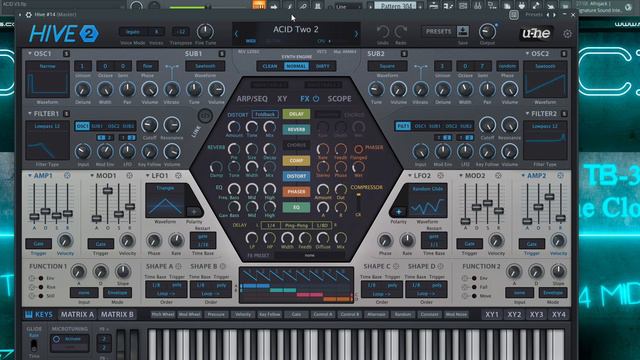Open LFO2 section gear options

click(441, 176)
